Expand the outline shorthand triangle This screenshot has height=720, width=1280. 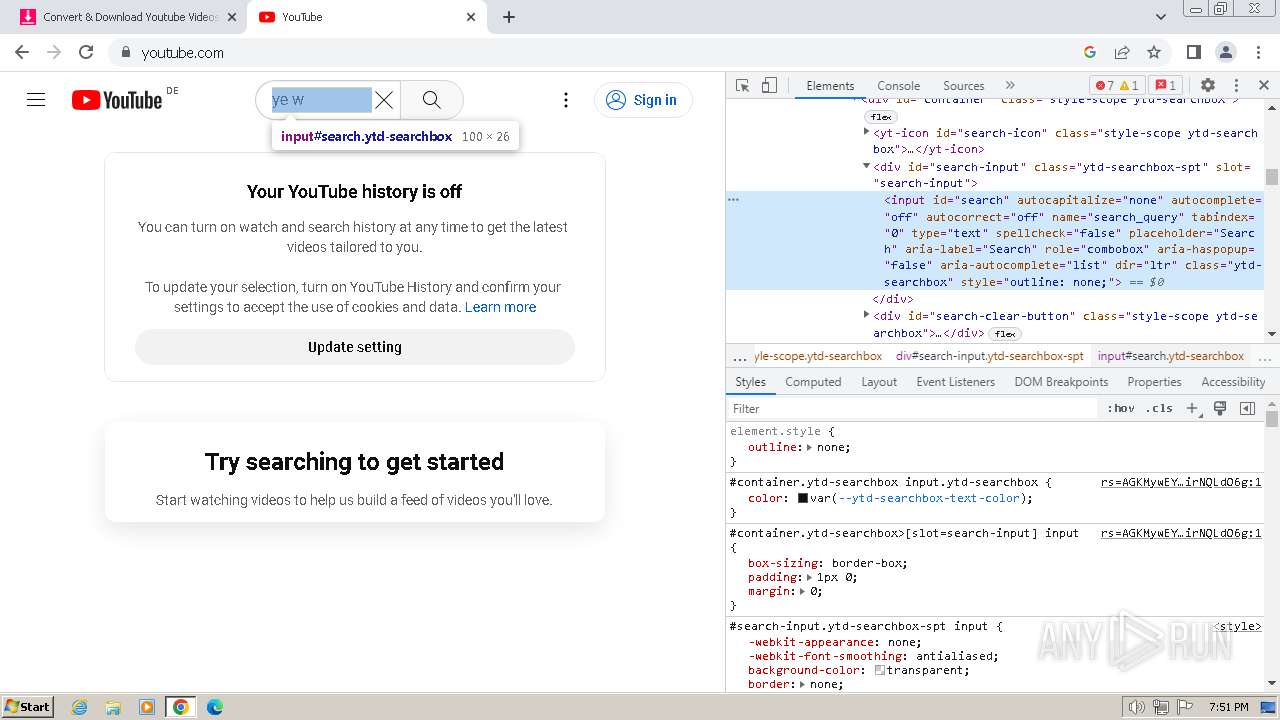pyautogui.click(x=810, y=447)
